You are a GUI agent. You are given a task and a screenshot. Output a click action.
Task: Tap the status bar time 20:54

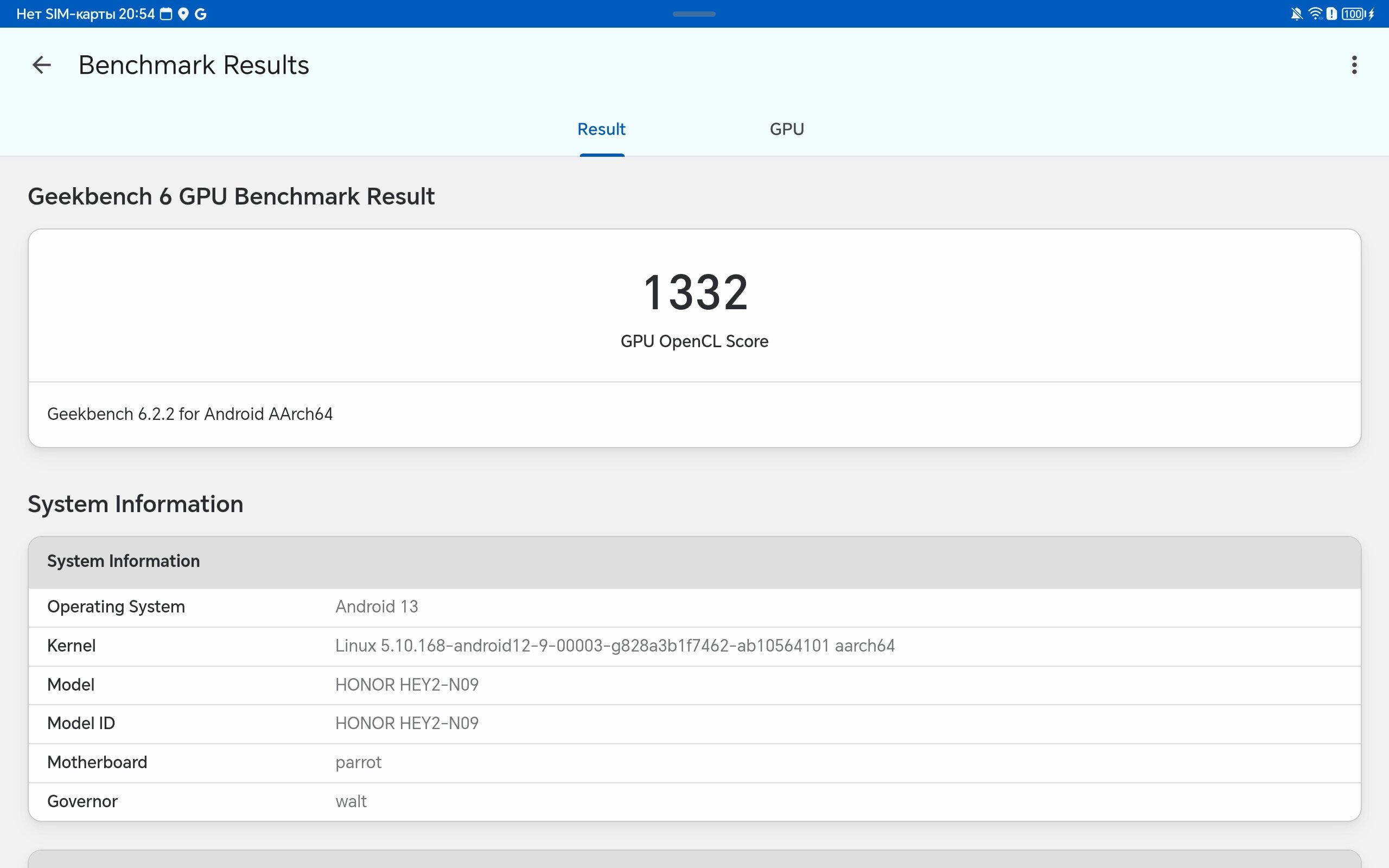click(x=137, y=14)
